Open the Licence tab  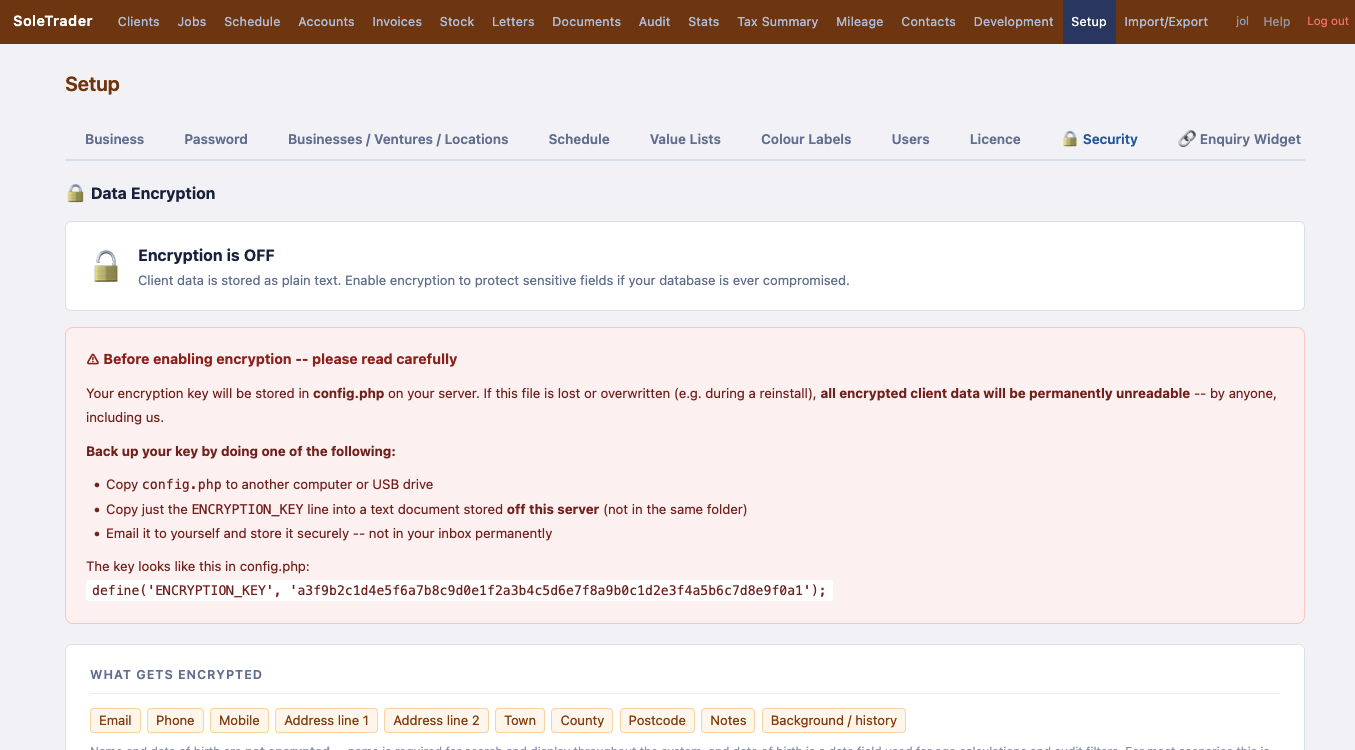pyautogui.click(x=995, y=139)
